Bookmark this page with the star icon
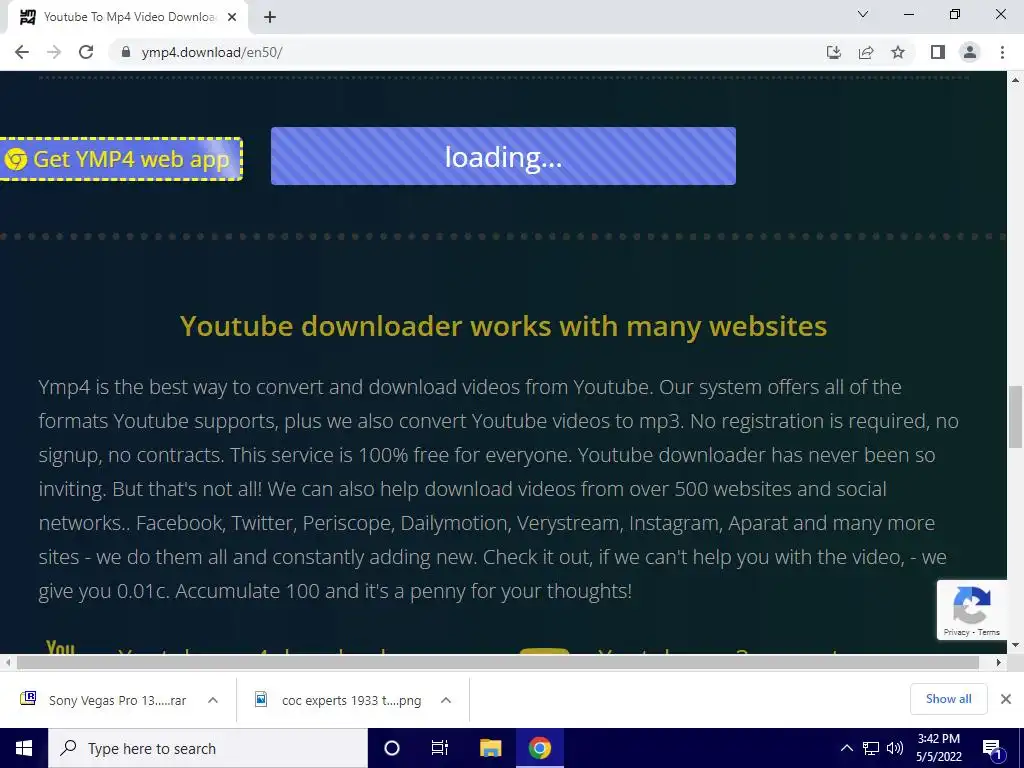The image size is (1024, 768). (898, 52)
